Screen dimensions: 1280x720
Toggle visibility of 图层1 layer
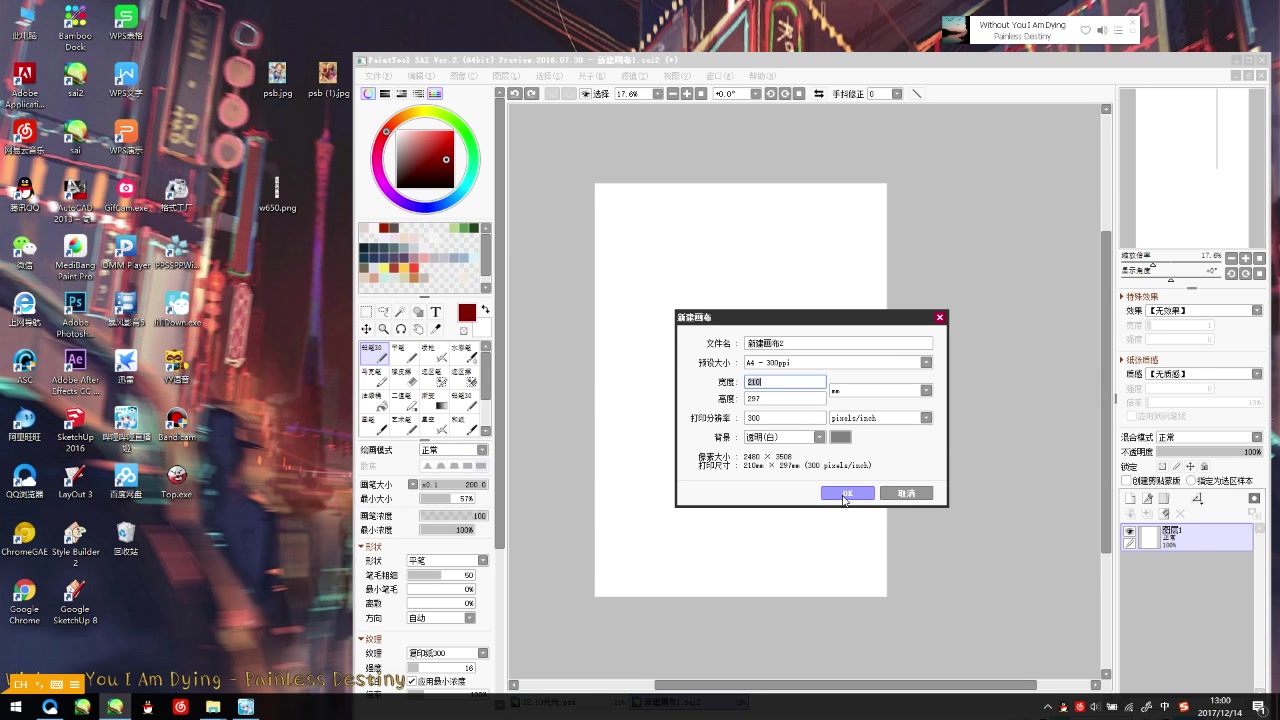point(1130,532)
